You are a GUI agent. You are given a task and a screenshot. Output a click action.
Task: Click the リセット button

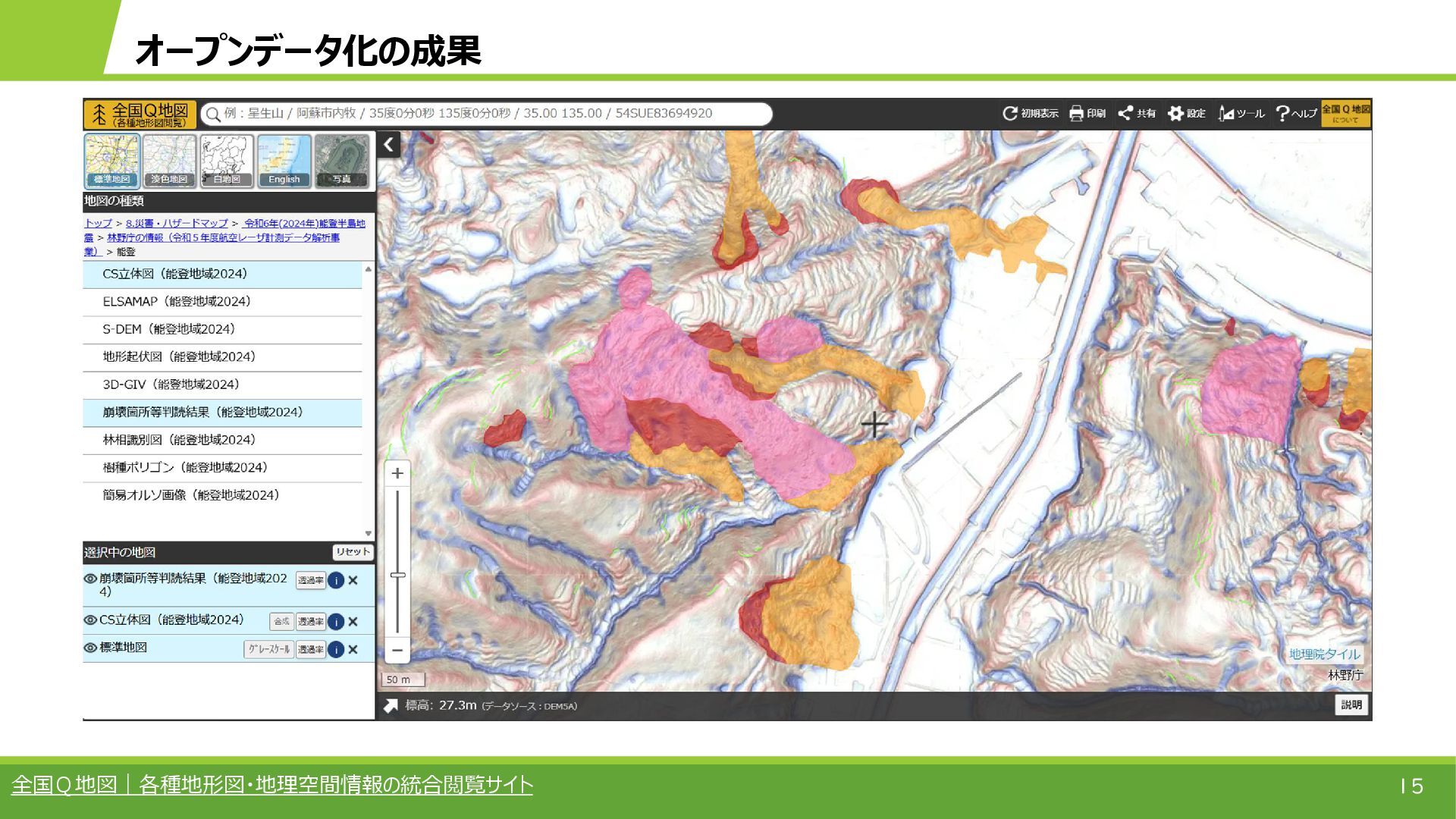(353, 552)
